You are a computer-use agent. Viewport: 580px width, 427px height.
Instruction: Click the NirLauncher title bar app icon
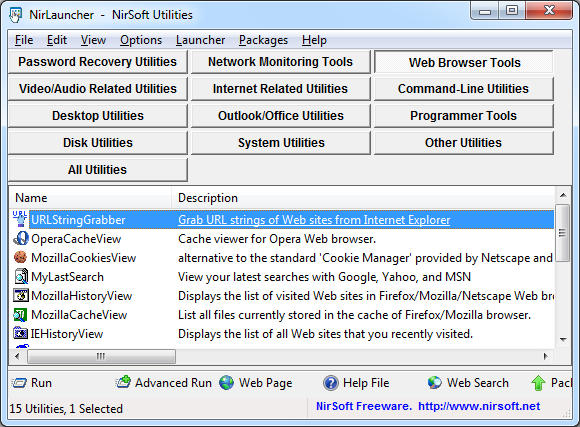point(16,15)
